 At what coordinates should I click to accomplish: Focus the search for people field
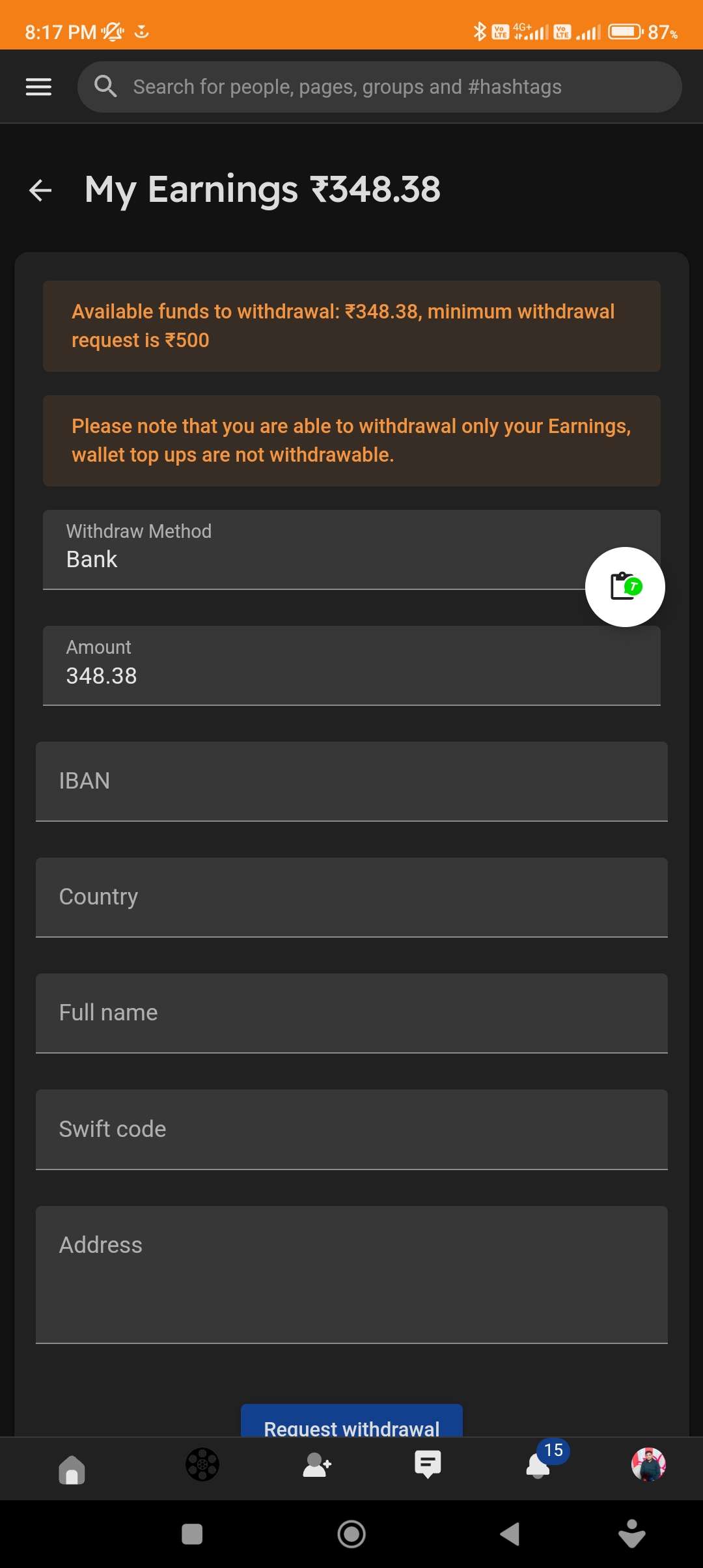[391, 87]
